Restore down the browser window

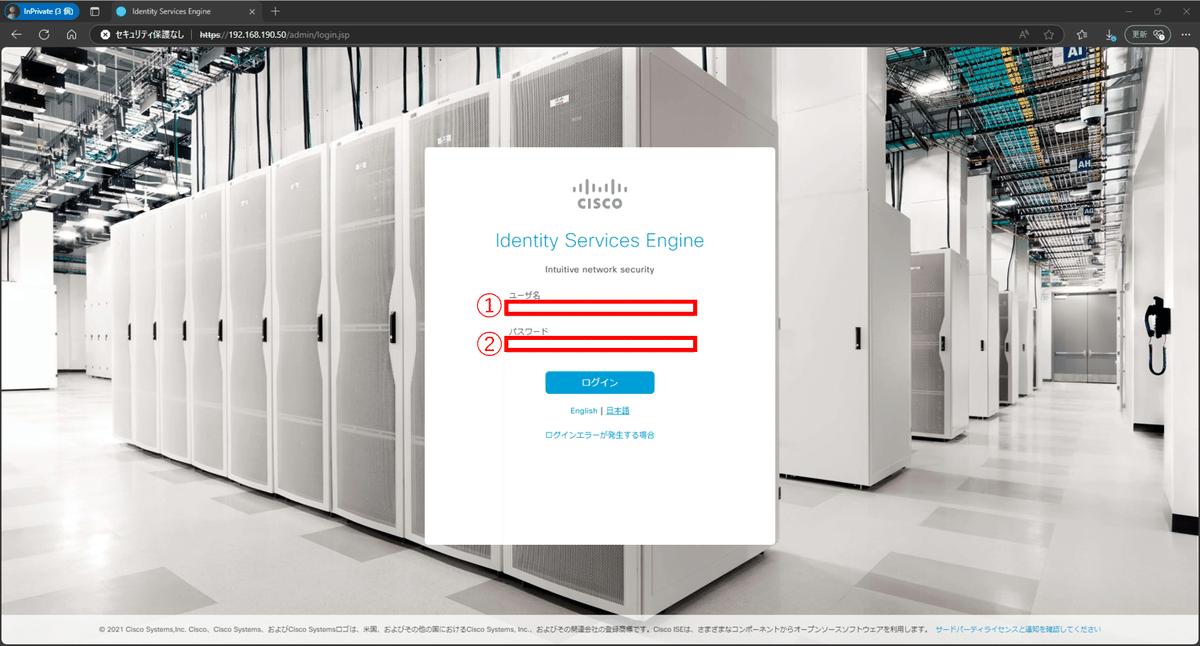(x=1158, y=11)
